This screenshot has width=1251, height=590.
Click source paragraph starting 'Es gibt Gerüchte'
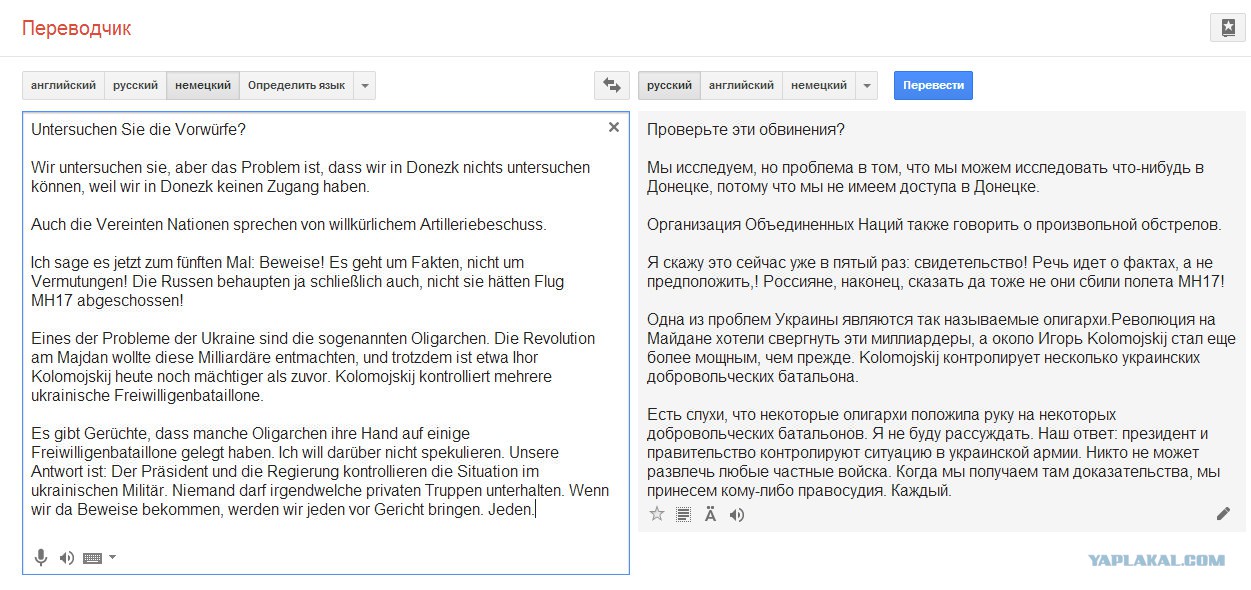tap(320, 471)
